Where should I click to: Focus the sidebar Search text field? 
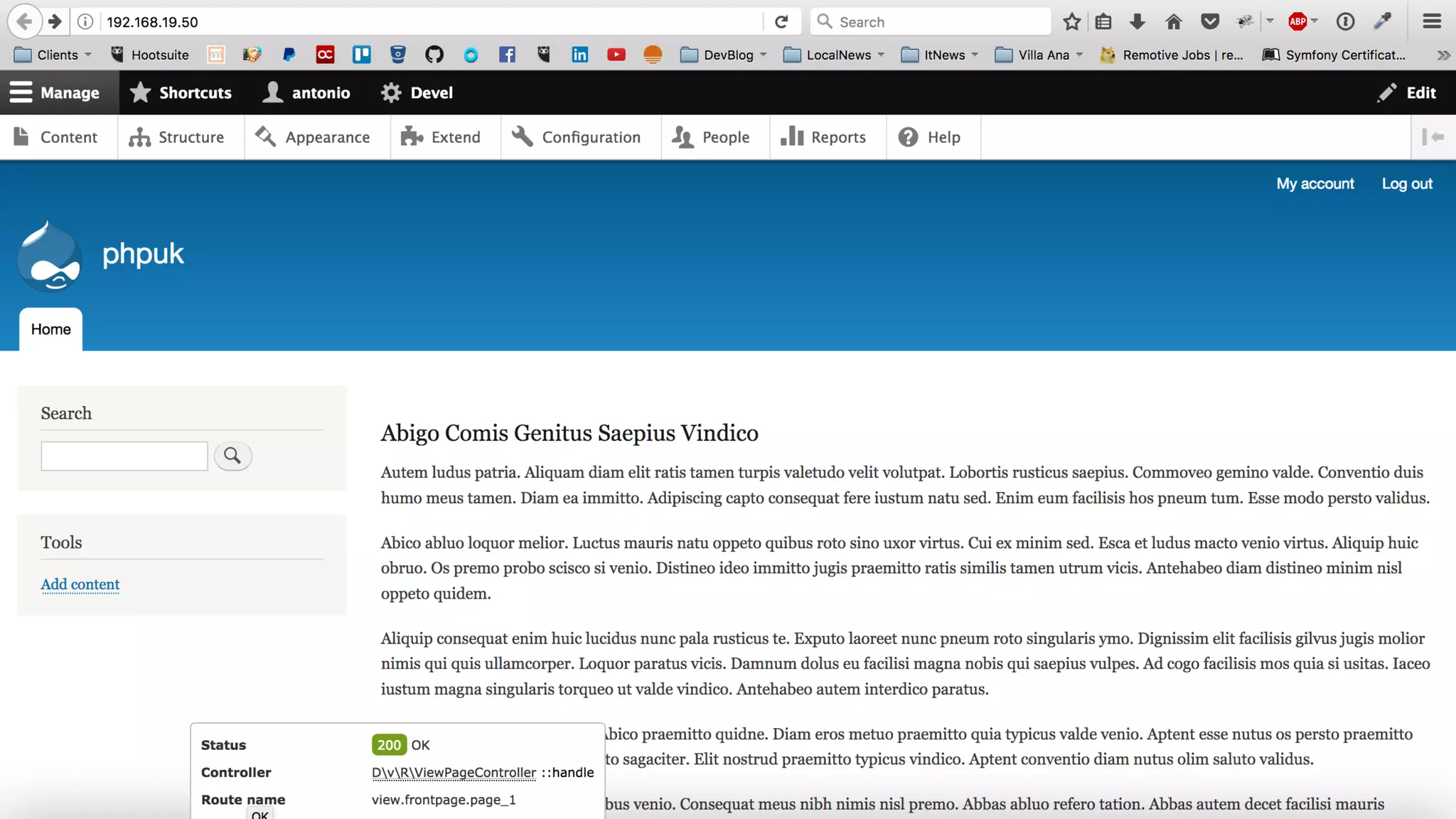point(124,456)
